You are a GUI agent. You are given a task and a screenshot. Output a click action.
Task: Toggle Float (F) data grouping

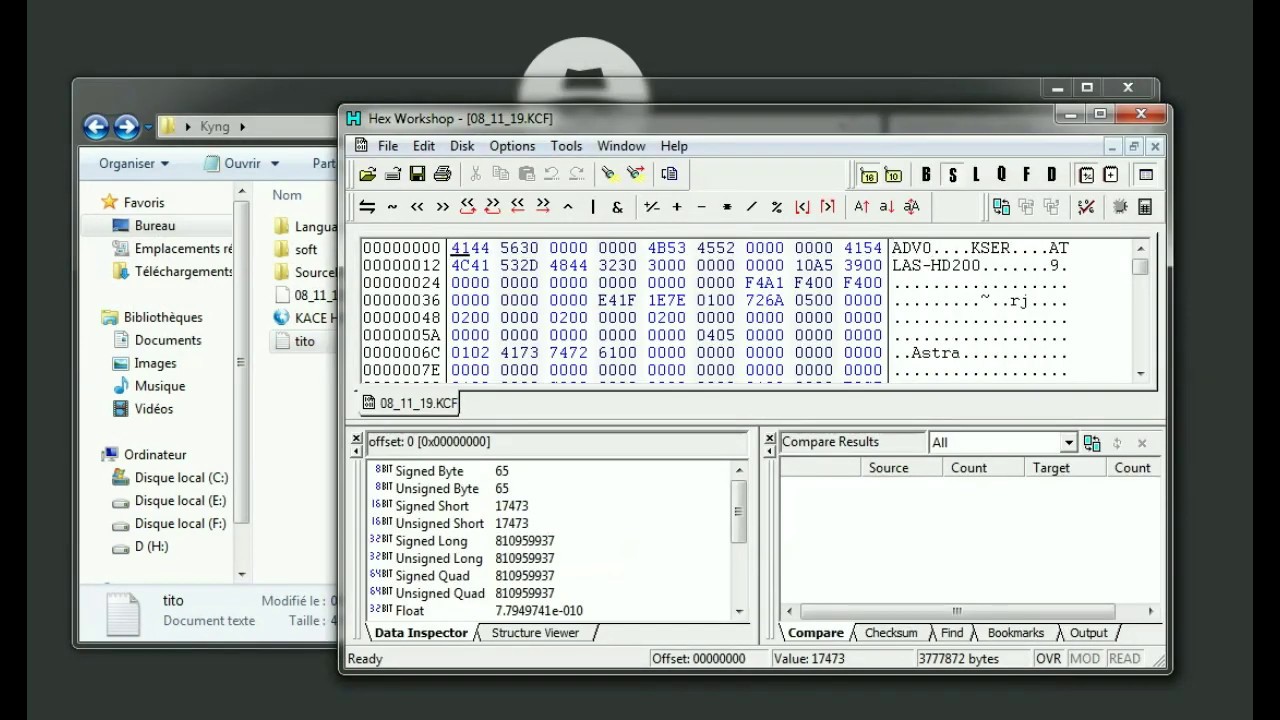[x=1026, y=175]
